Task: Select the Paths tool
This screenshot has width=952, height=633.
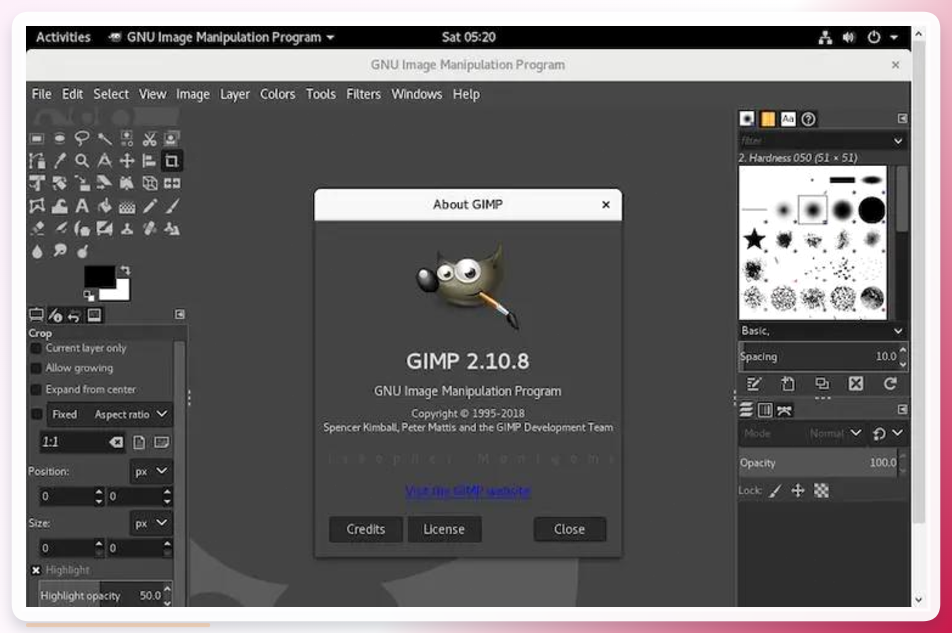Action: [37, 161]
